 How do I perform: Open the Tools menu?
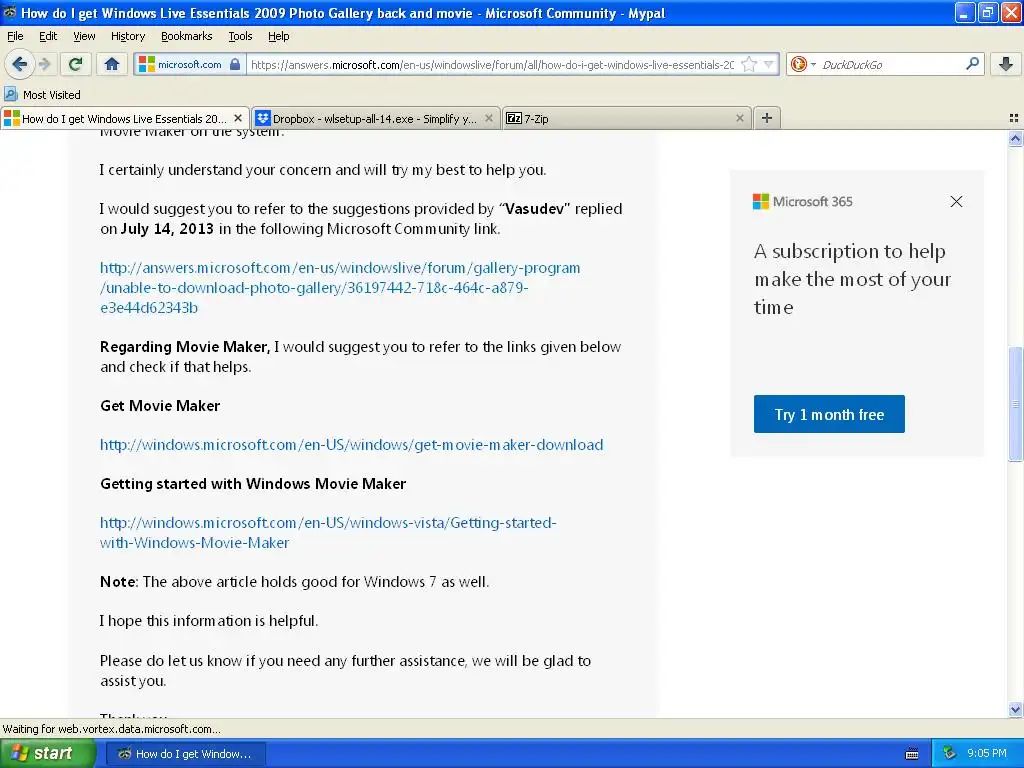pyautogui.click(x=240, y=36)
